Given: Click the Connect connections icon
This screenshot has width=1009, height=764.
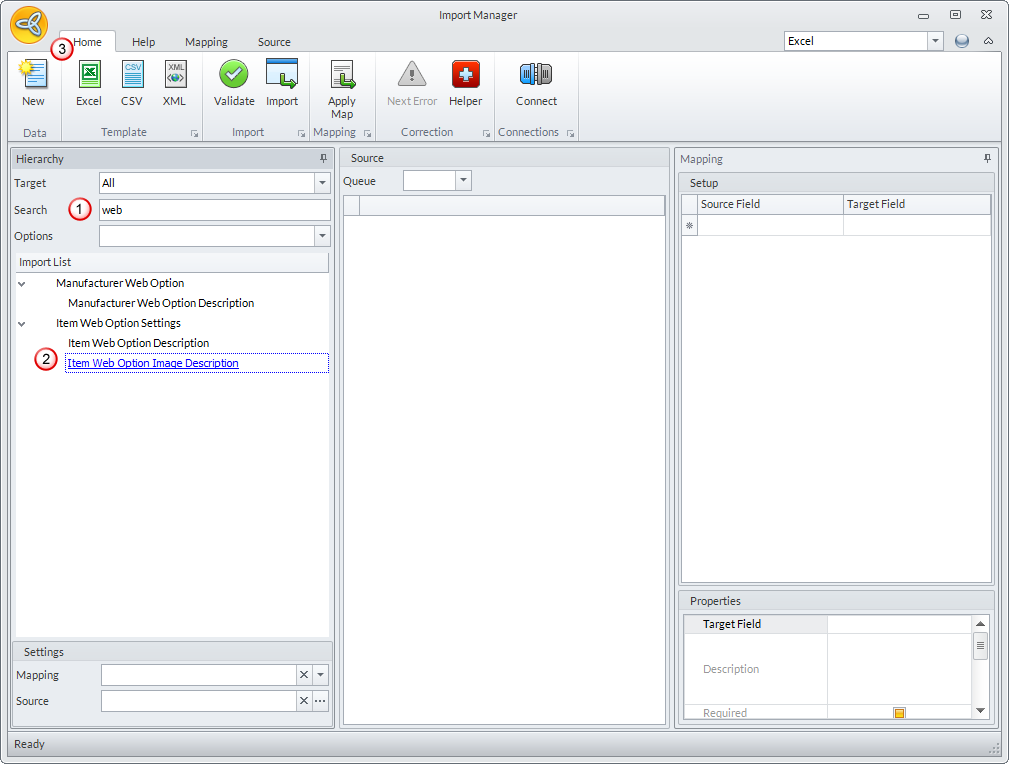Looking at the screenshot, I should pyautogui.click(x=536, y=76).
